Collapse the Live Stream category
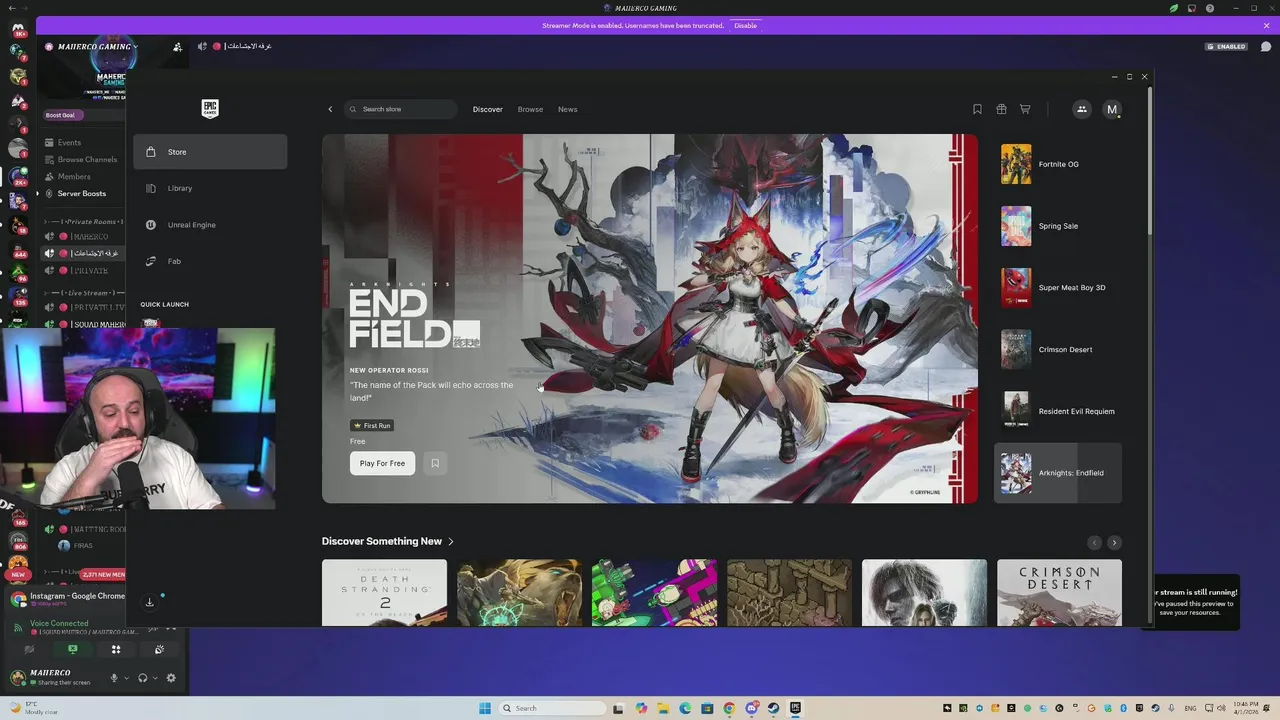 [85, 293]
